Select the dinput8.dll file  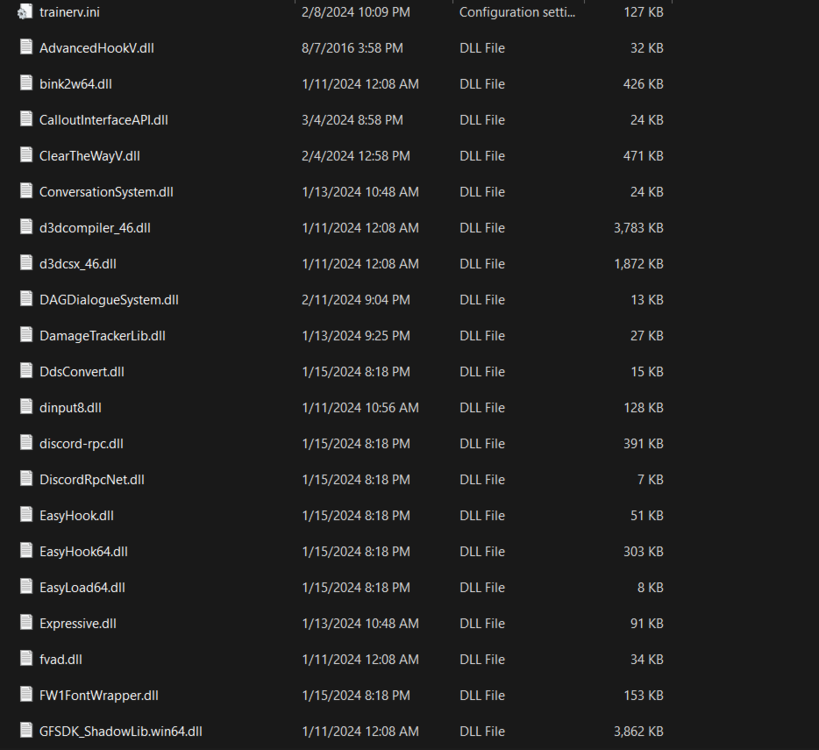click(70, 407)
